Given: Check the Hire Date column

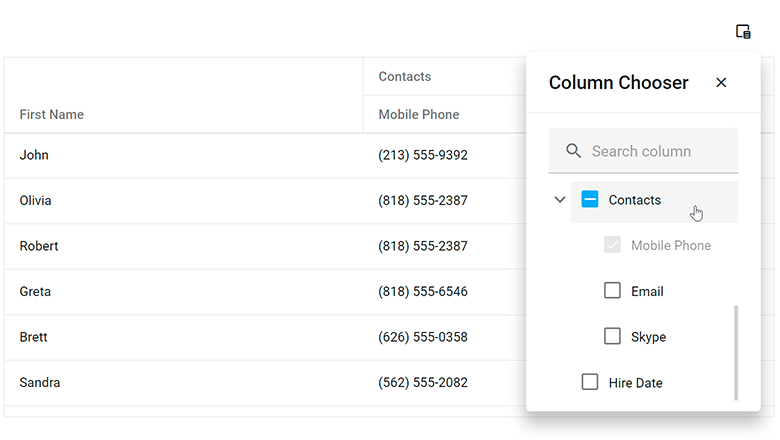Looking at the screenshot, I should point(590,382).
